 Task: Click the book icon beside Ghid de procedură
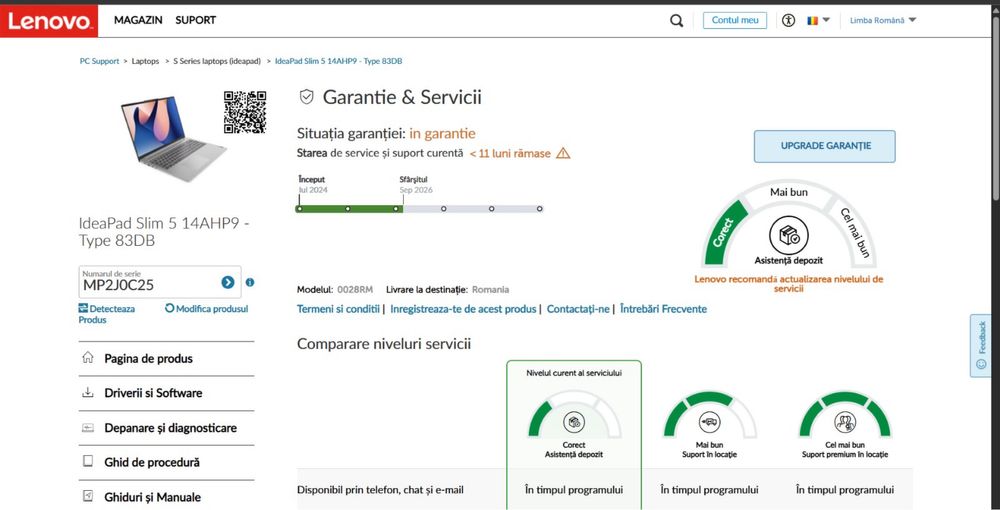point(87,462)
